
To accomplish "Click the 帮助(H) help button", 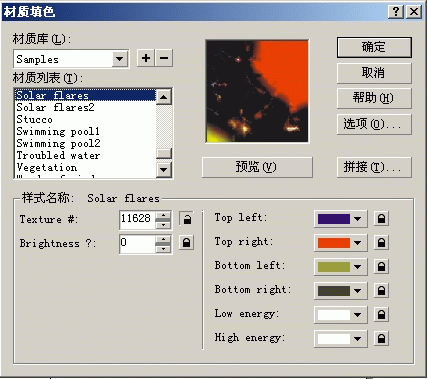I will 374,98.
